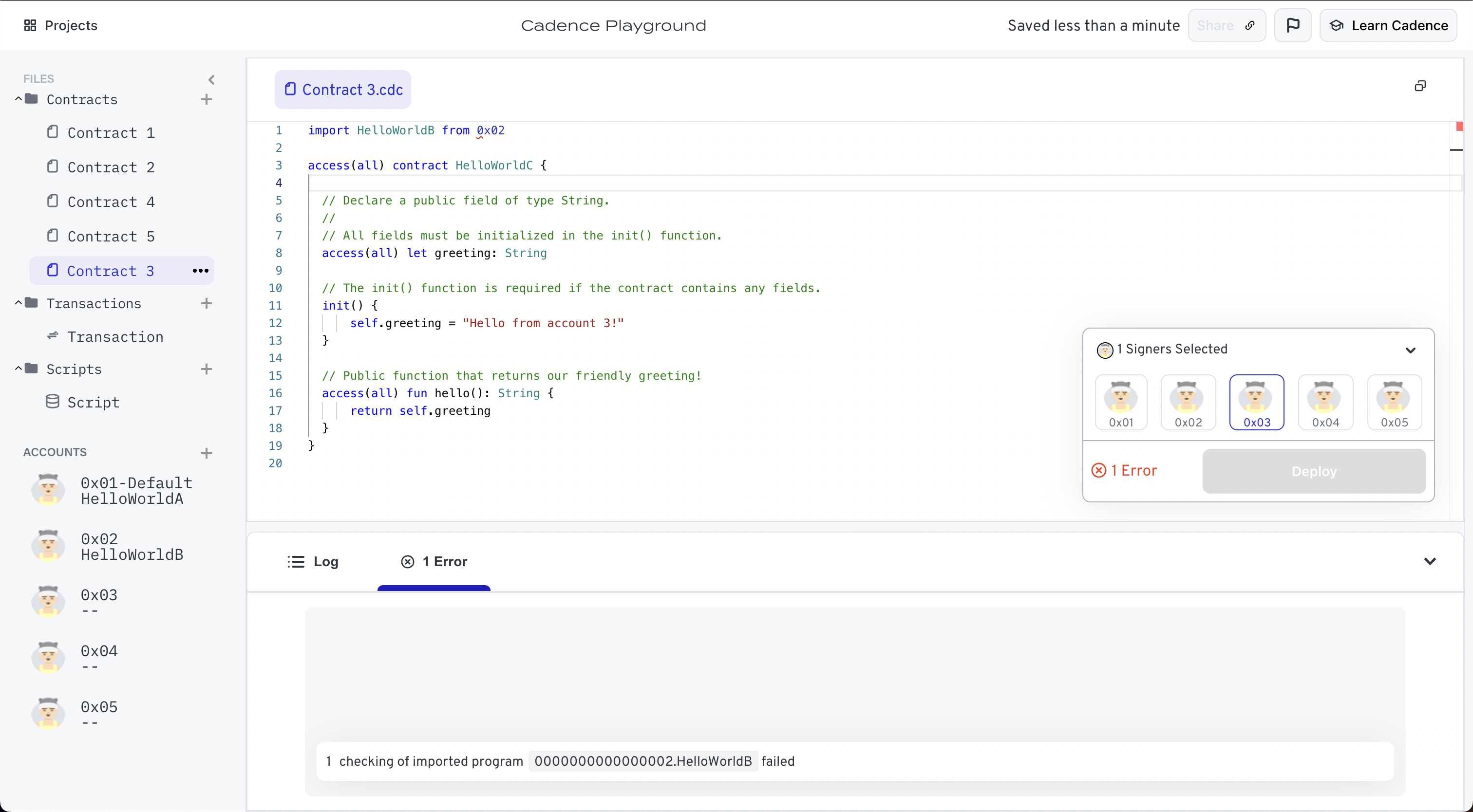Click the Contract 3.cdc editor tab
Viewport: 1473px width, 812px height.
click(x=343, y=90)
